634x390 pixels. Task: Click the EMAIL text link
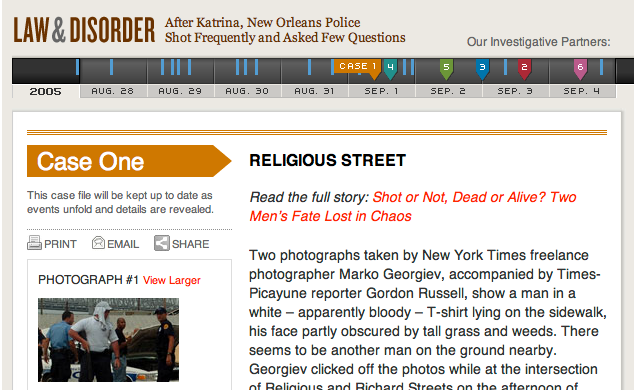point(123,244)
